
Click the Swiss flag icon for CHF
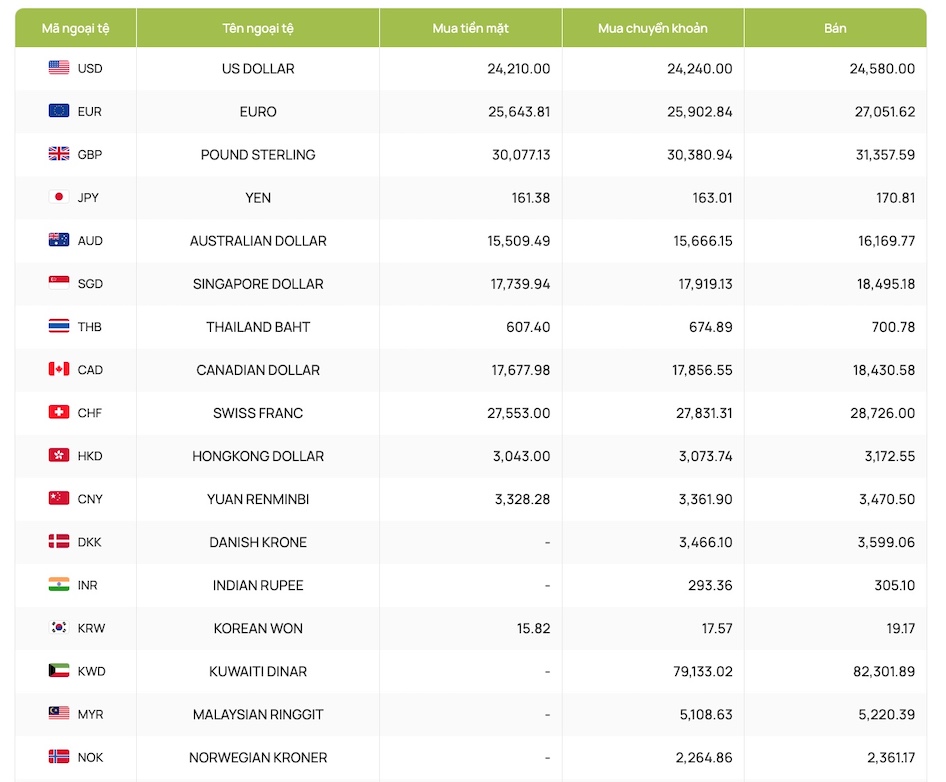pos(59,412)
